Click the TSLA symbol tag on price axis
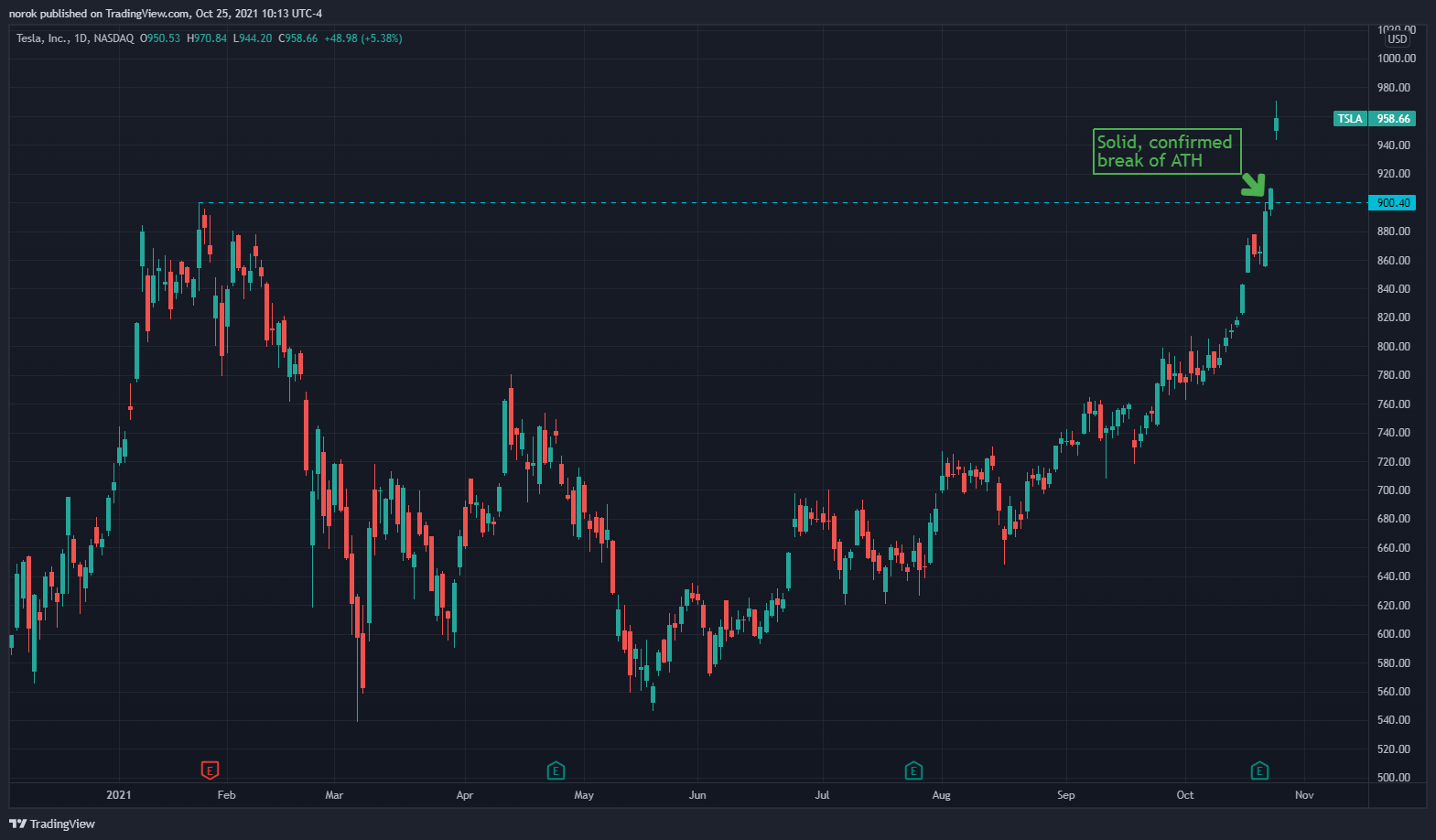 1350,119
